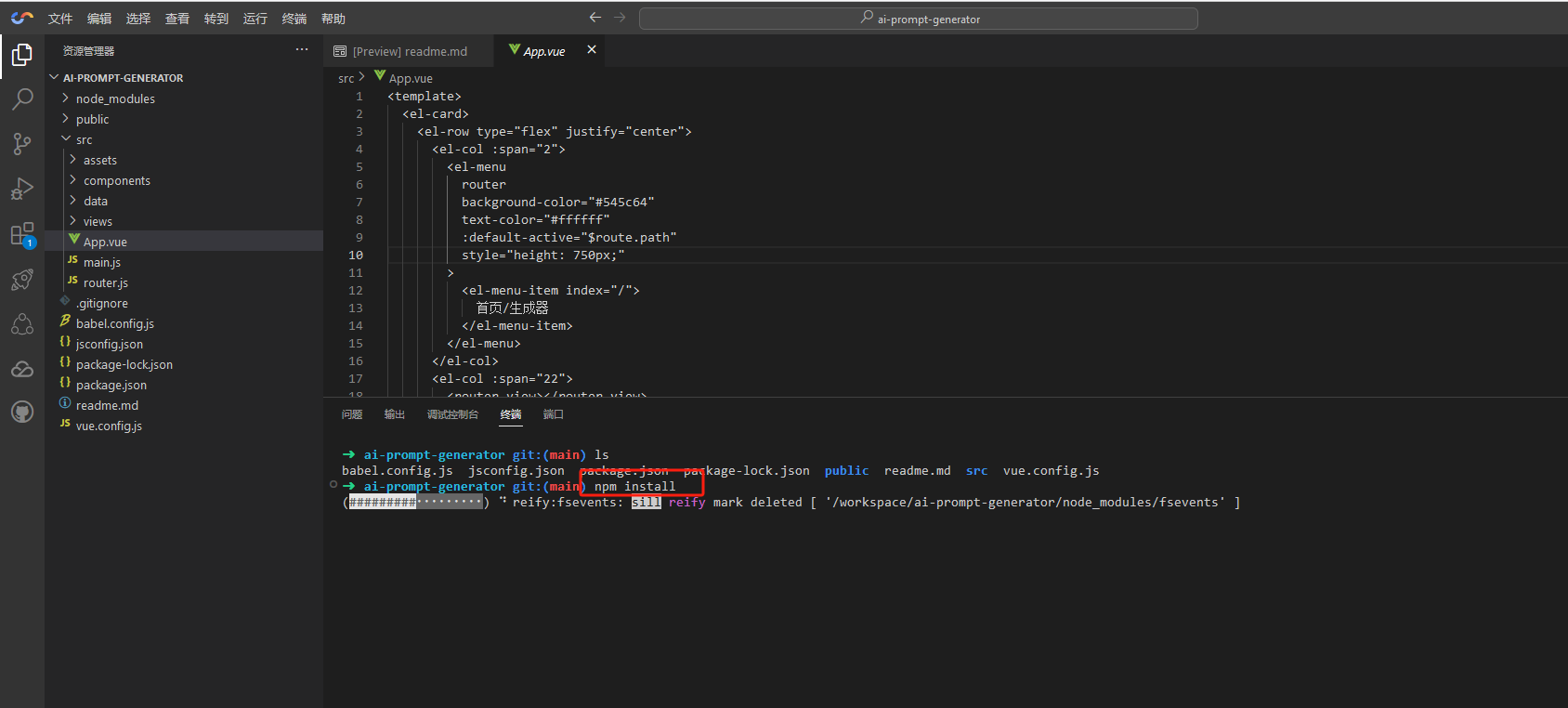This screenshot has width=1568, height=708.
Task: Open jsconfig.json in the file tree
Action: (x=184, y=344)
